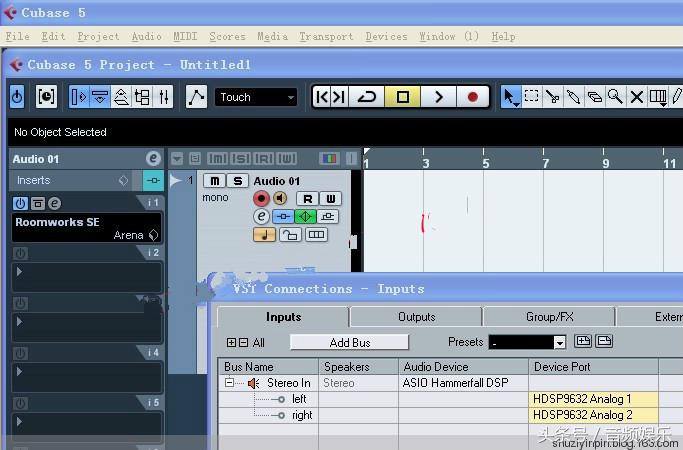Select the Object Selection arrow tool

[x=510, y=96]
